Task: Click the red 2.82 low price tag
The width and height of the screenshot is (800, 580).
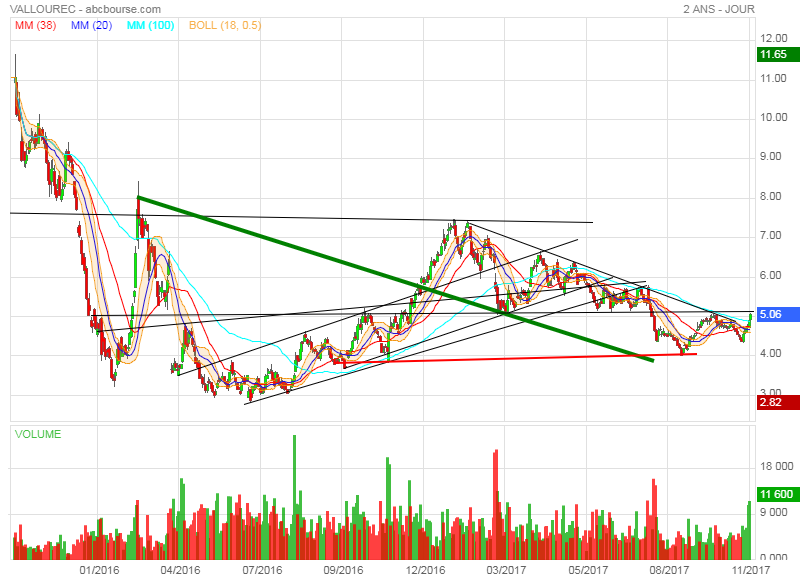Action: click(778, 402)
